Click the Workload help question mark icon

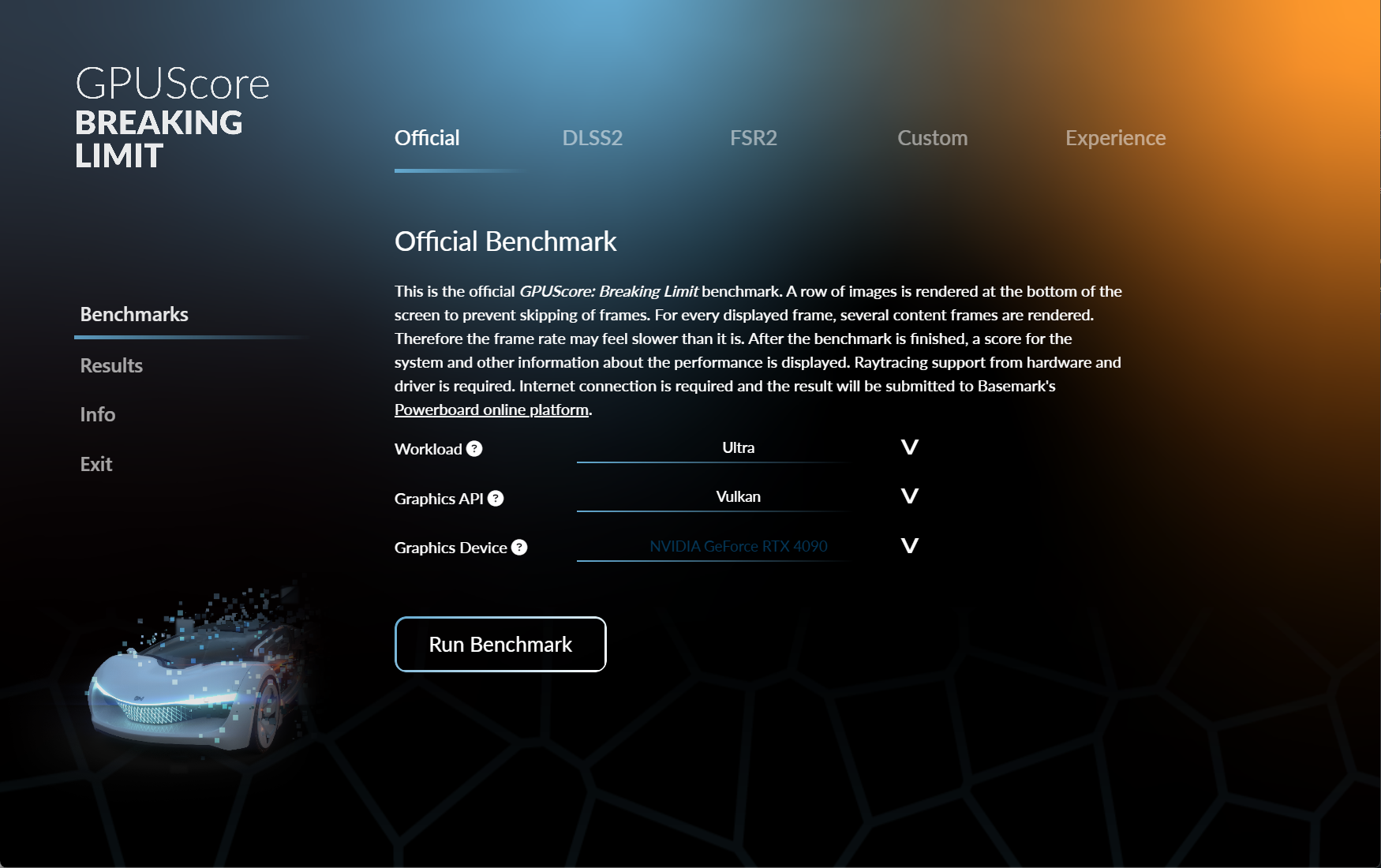(x=474, y=449)
